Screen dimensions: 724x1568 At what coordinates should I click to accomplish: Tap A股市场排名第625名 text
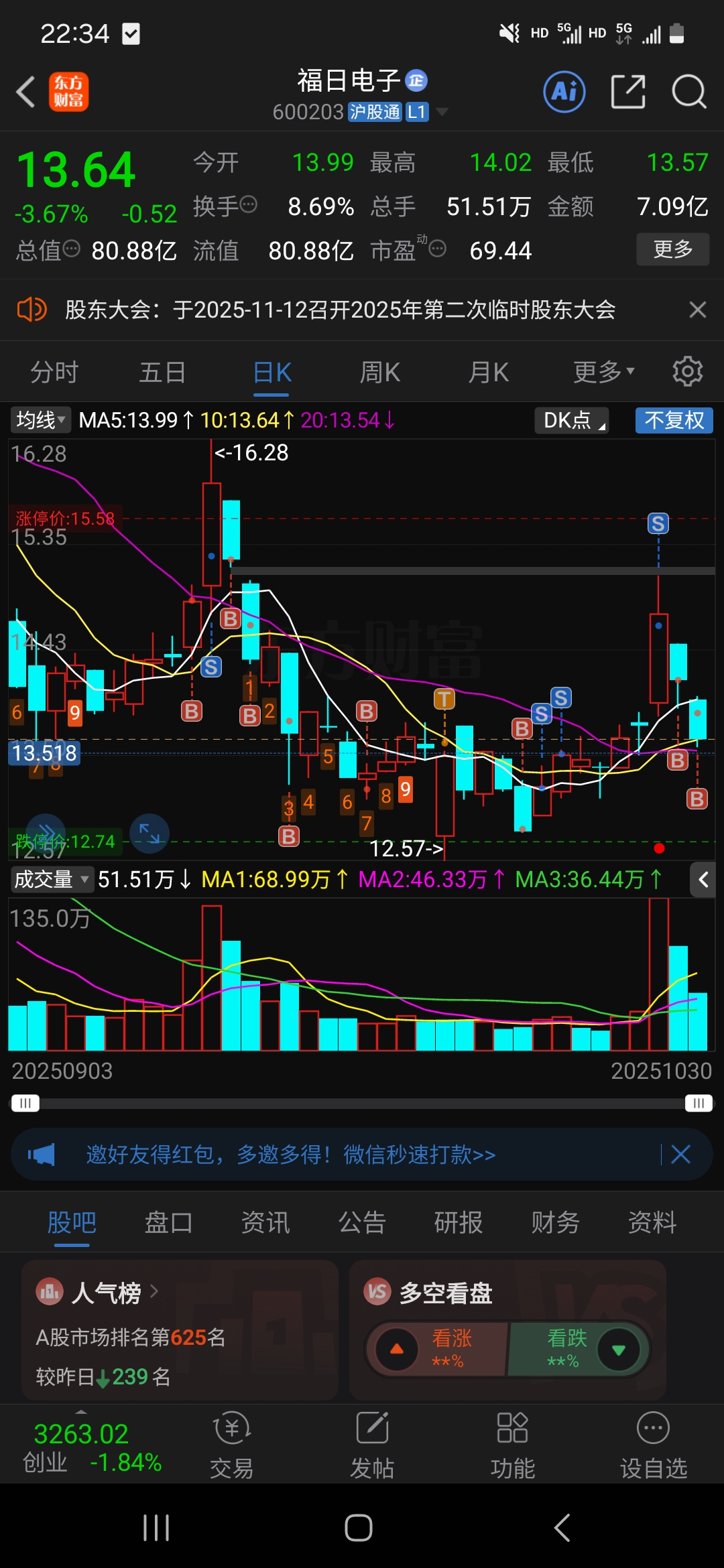[131, 1337]
